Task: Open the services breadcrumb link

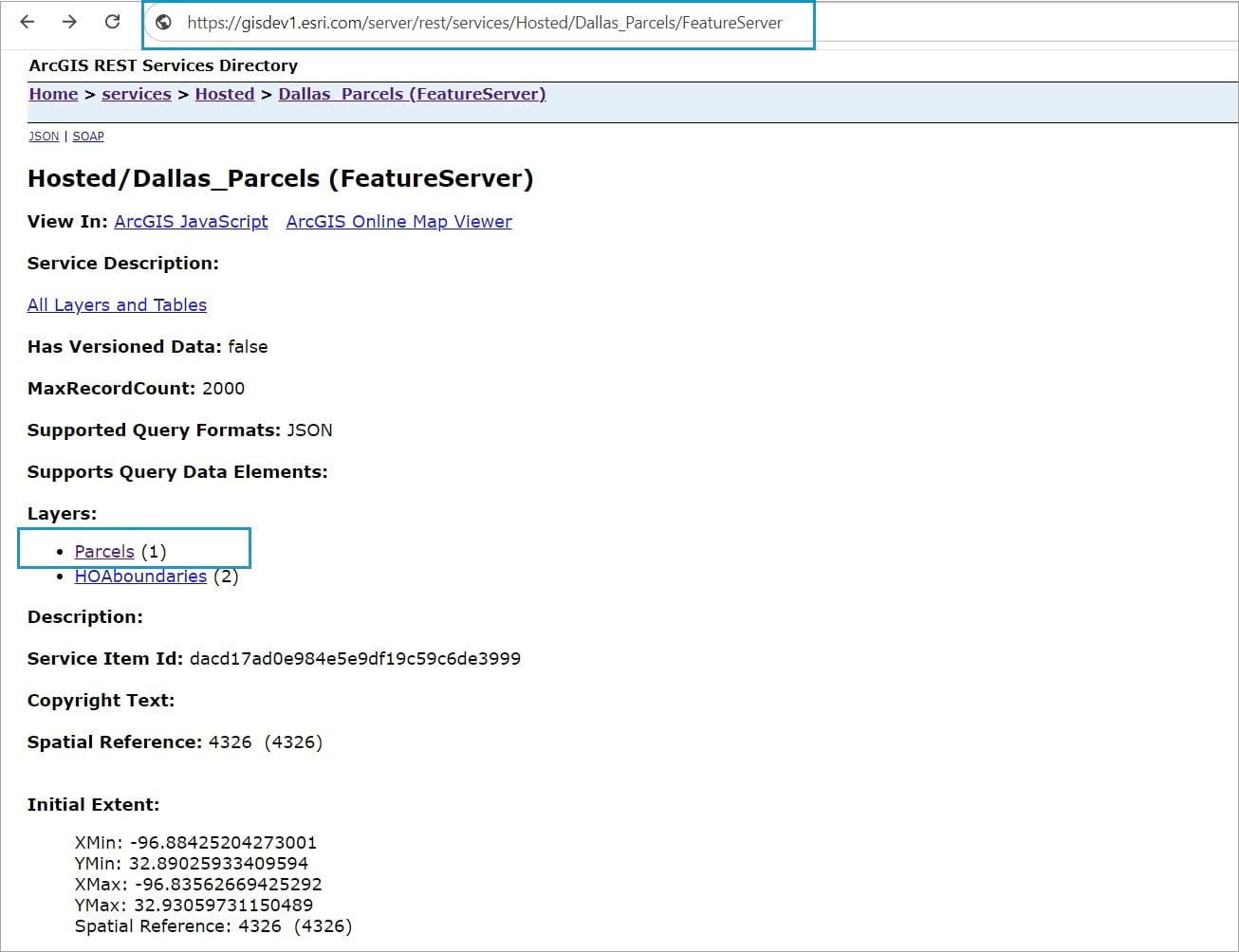Action: pyautogui.click(x=137, y=94)
